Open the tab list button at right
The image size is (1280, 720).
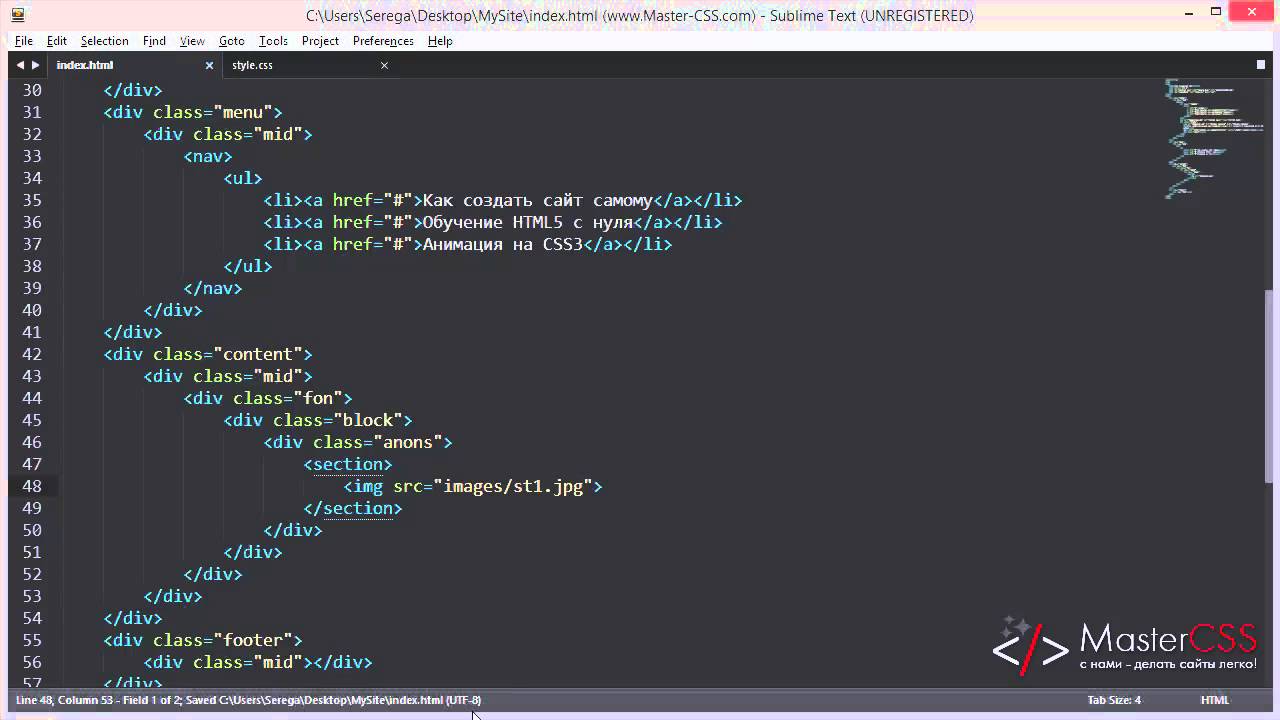coord(1260,65)
